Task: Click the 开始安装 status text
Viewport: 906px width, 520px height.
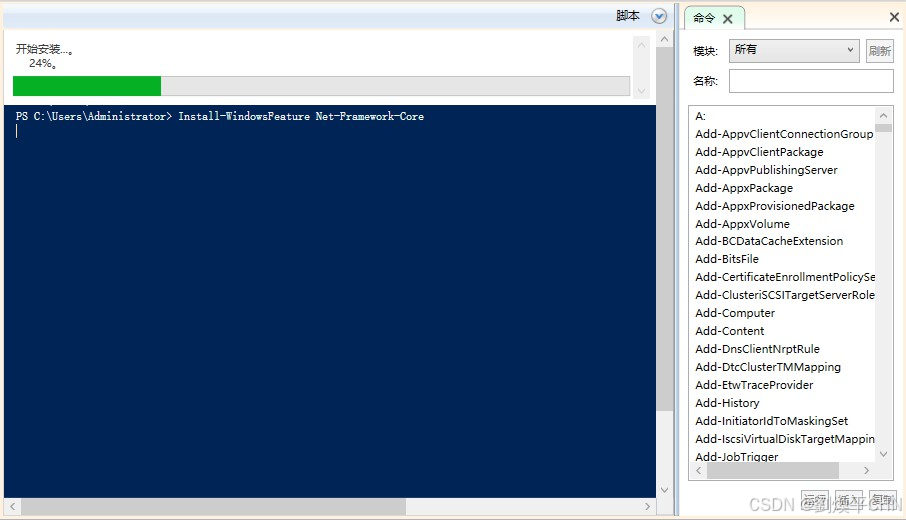Action: 43,49
